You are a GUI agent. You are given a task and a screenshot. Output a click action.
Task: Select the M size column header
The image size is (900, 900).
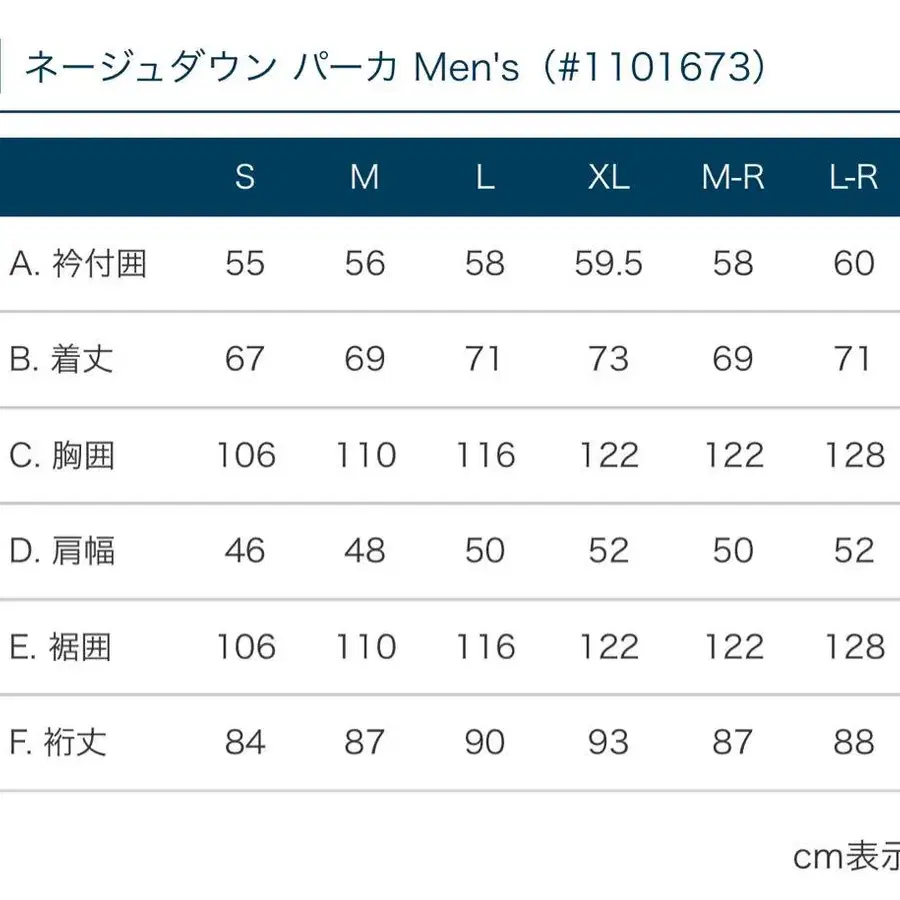[x=364, y=177]
